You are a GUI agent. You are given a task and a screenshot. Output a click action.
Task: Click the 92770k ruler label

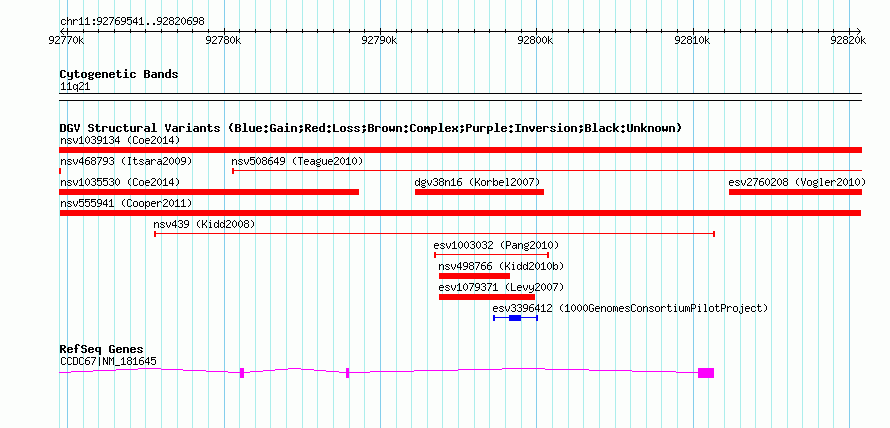67,40
